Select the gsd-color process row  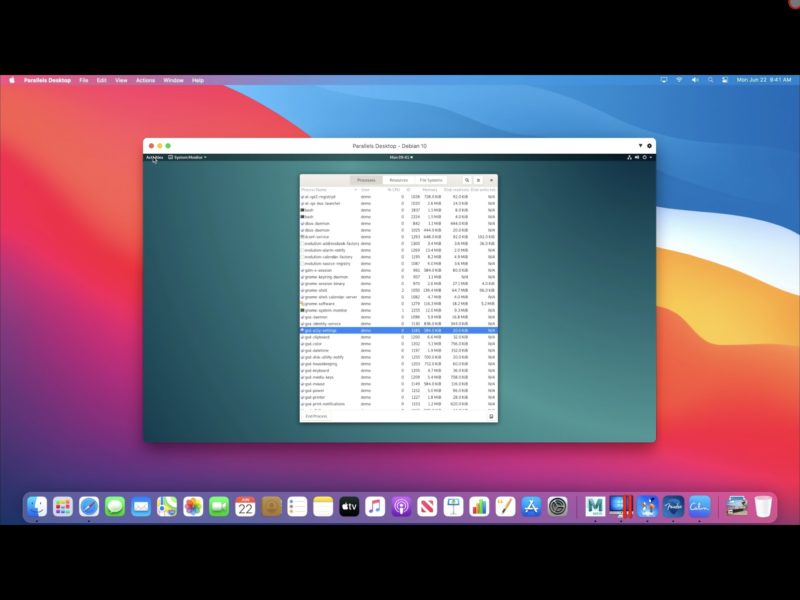[x=398, y=344]
